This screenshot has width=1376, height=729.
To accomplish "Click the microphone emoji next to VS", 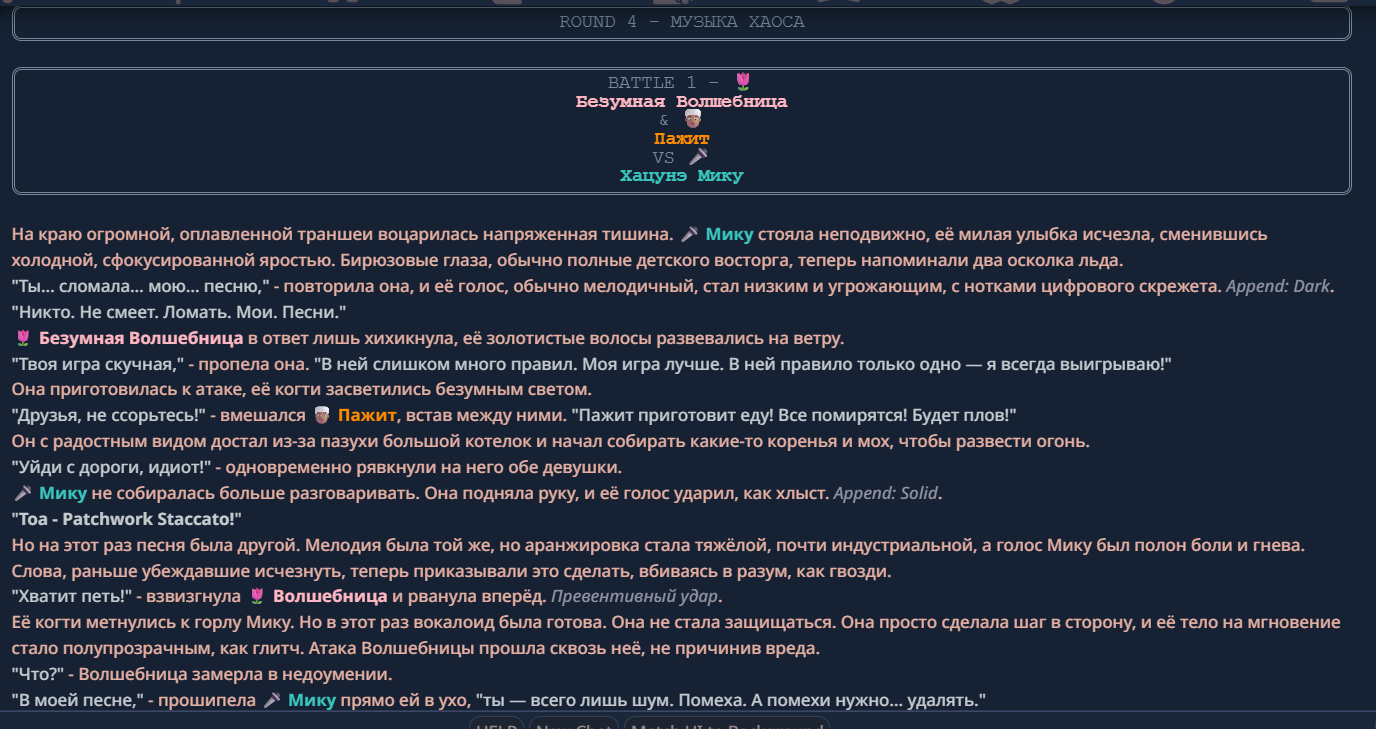I will [x=699, y=157].
